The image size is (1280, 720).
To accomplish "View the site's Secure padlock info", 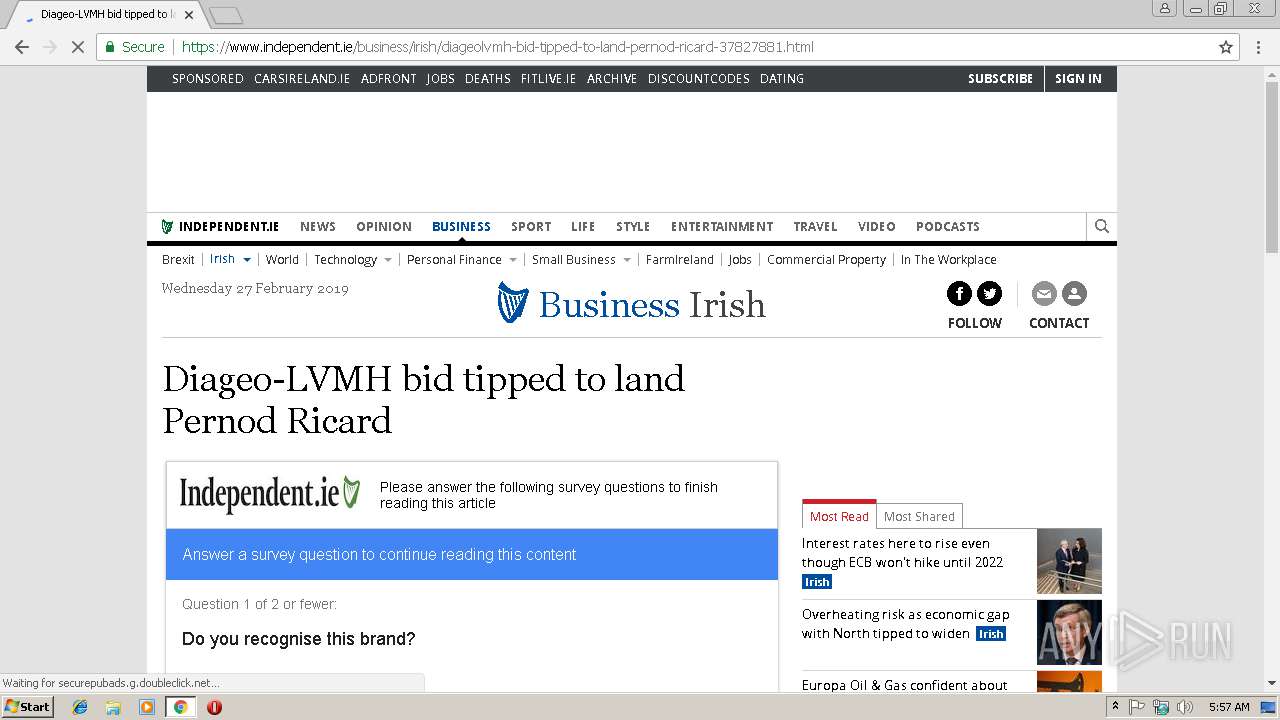I will pyautogui.click(x=135, y=47).
